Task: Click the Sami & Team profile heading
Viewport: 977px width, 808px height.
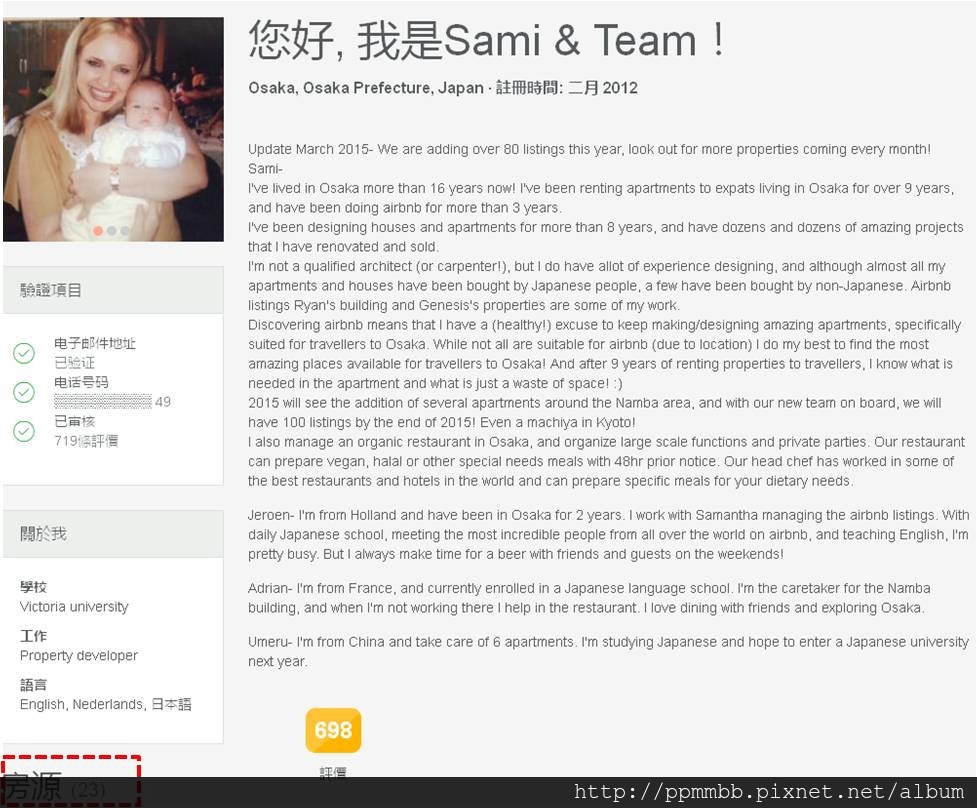Action: (x=486, y=40)
